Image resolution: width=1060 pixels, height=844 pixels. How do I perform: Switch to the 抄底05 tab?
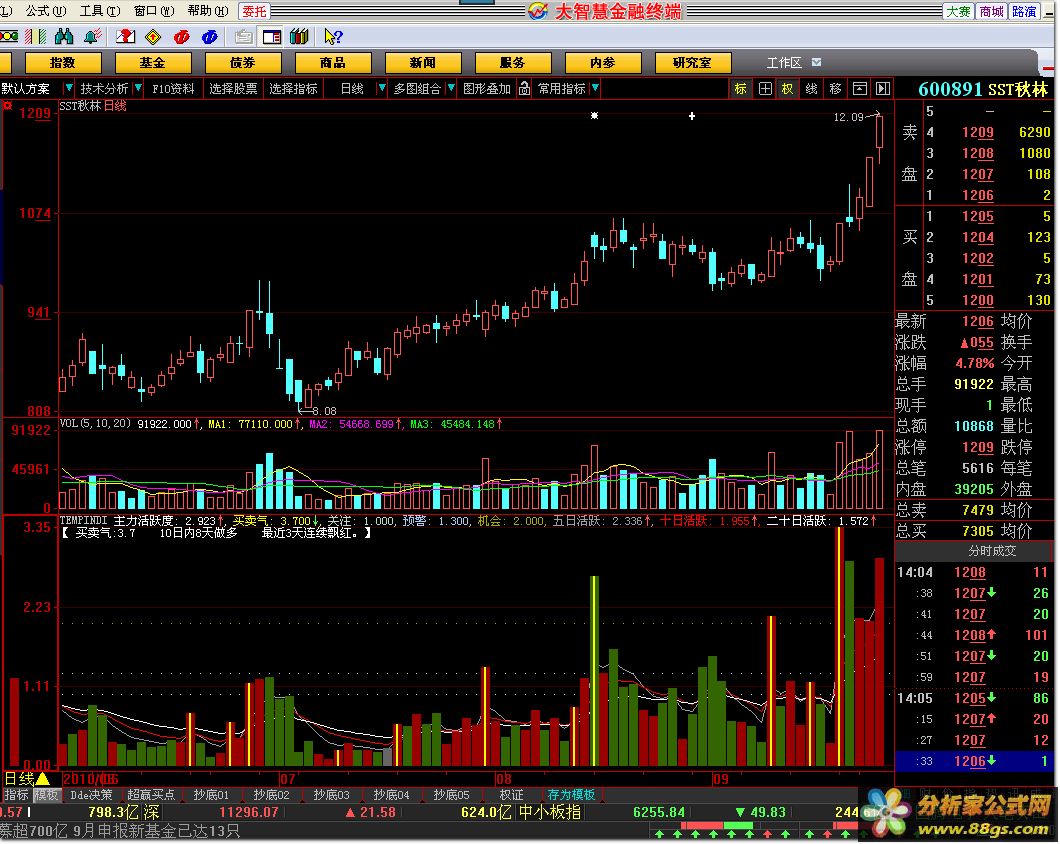pos(451,795)
